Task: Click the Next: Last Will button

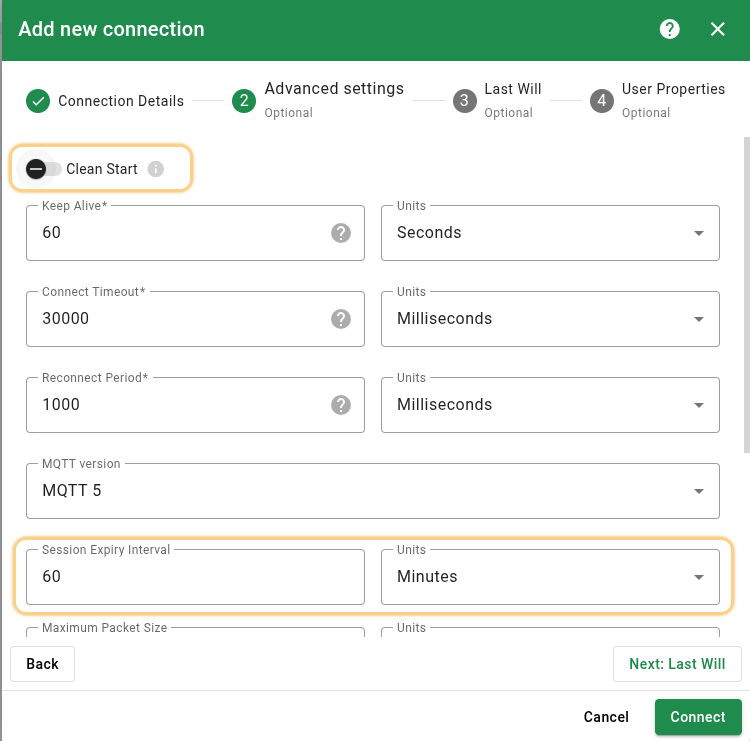Action: point(677,664)
